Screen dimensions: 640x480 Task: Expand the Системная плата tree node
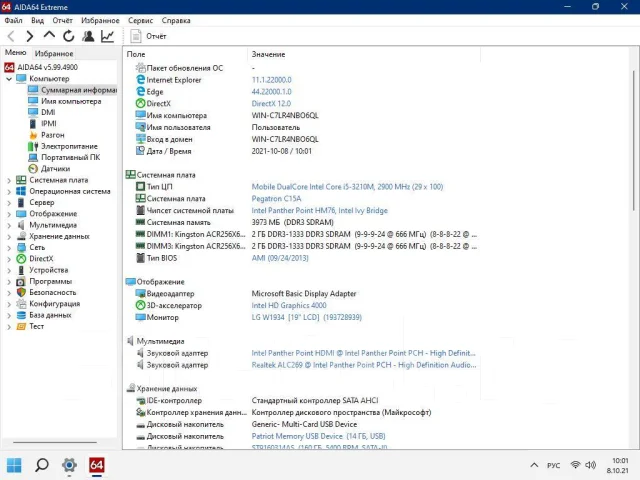coord(9,180)
